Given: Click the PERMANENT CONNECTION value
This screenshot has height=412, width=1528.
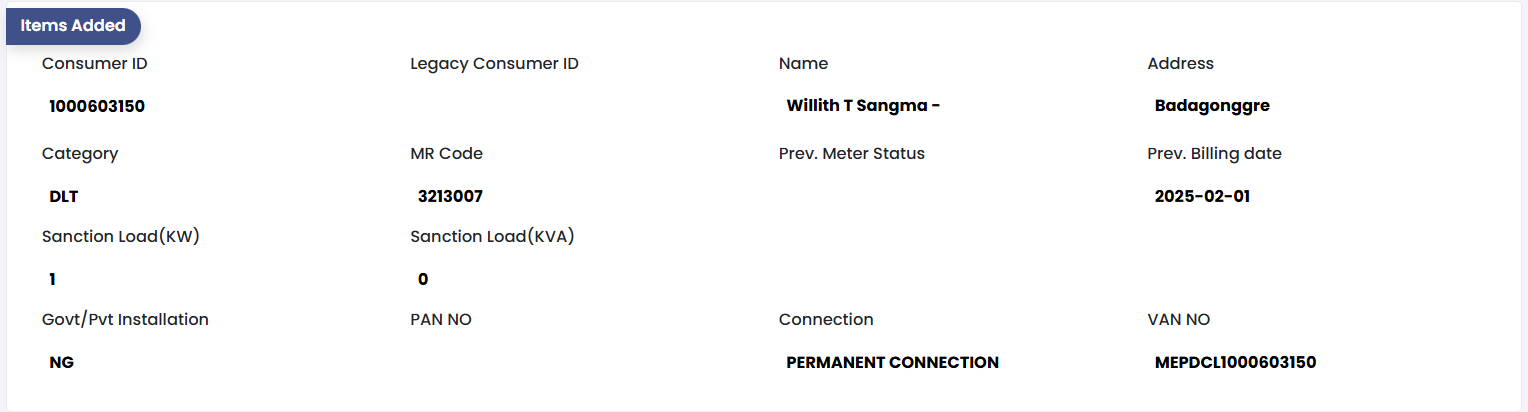Looking at the screenshot, I should [x=892, y=363].
